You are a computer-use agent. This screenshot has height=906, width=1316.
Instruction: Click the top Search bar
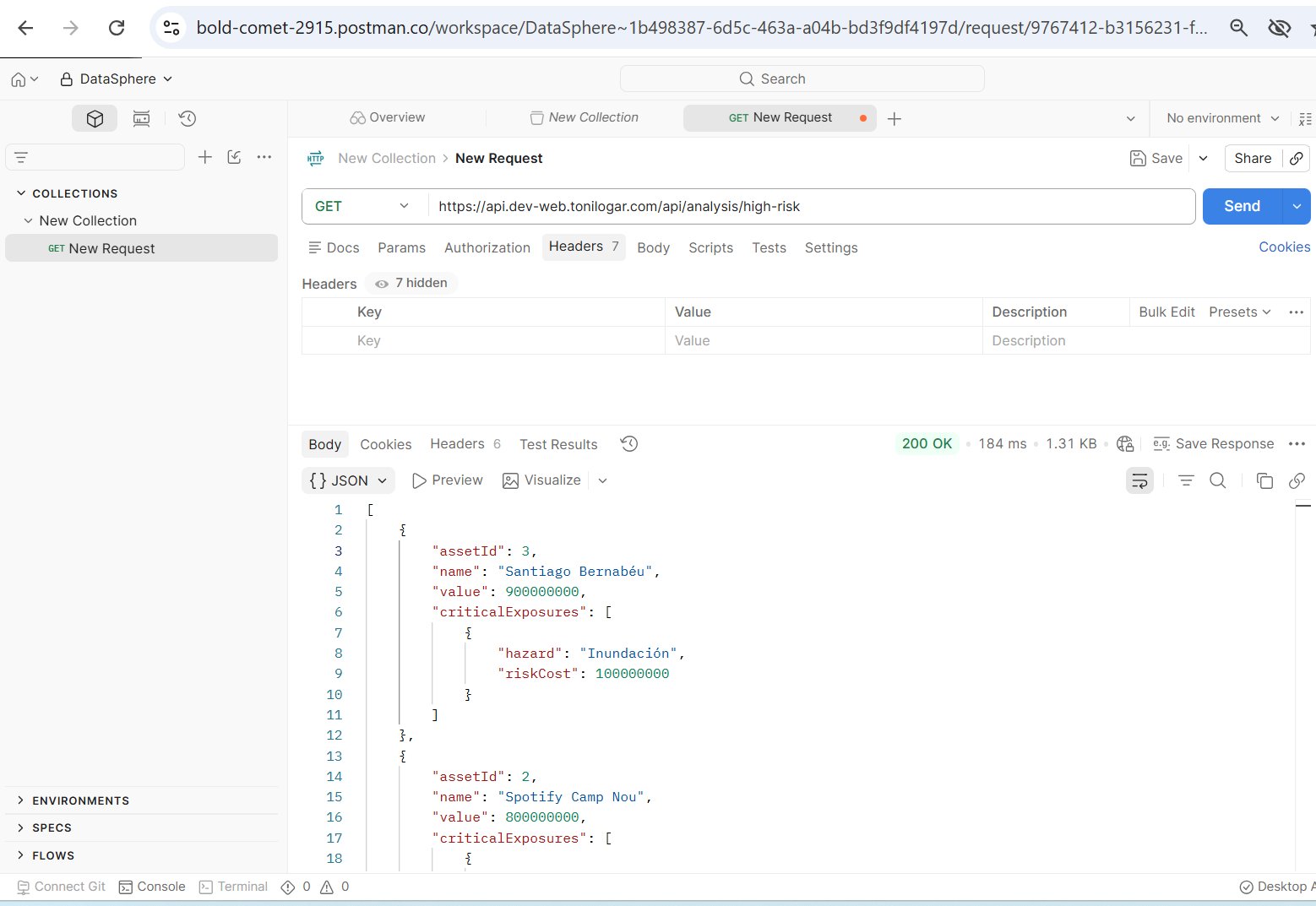[x=802, y=79]
